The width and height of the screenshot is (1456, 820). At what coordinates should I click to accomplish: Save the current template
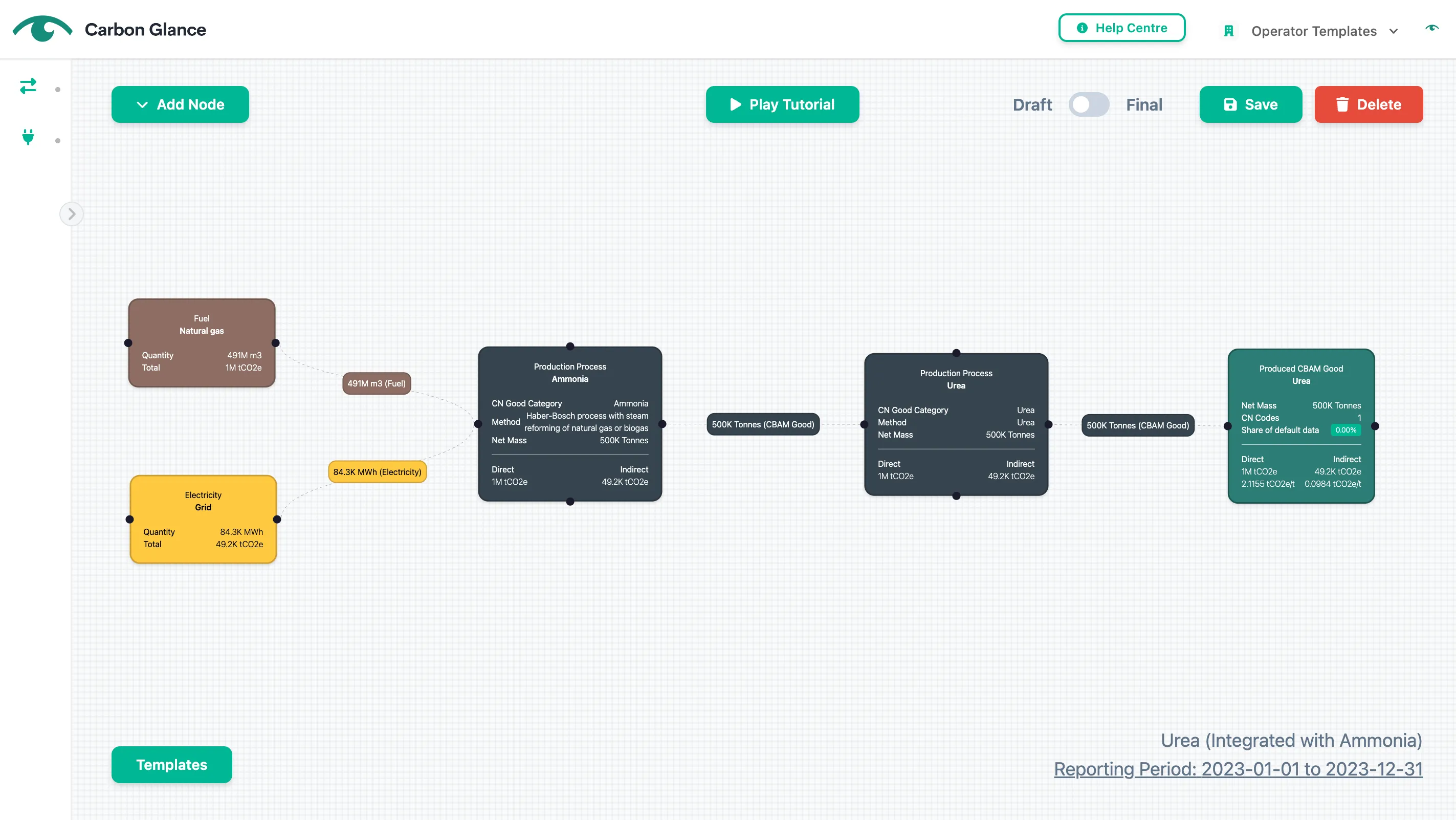[x=1250, y=104]
